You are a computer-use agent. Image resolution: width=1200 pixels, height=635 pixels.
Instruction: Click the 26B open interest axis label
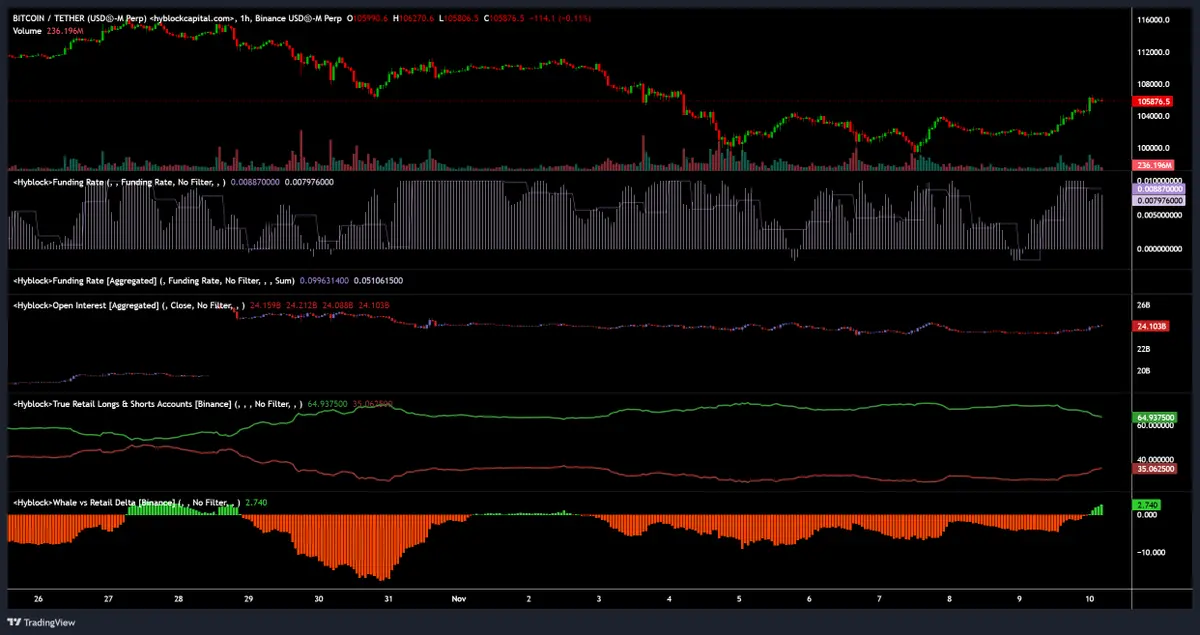point(1144,304)
